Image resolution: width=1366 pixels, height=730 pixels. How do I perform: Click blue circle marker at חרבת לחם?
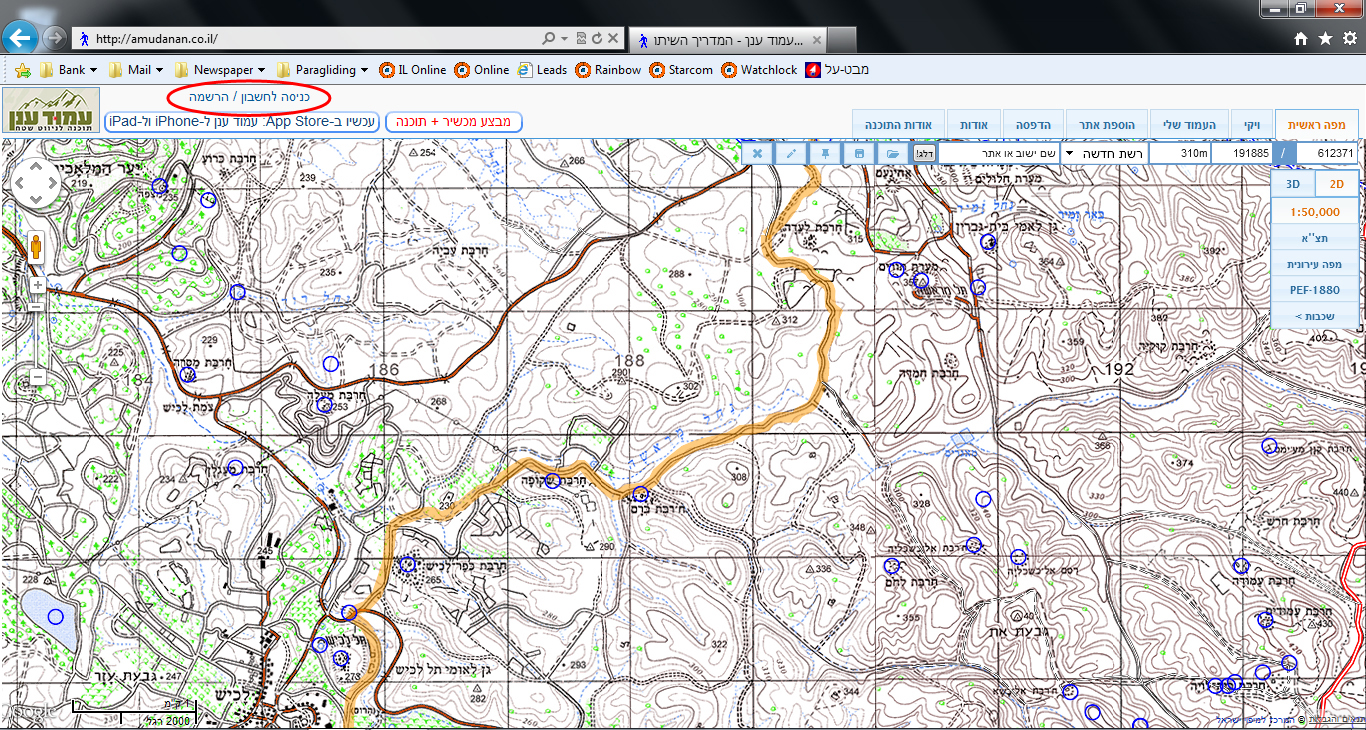click(x=892, y=566)
